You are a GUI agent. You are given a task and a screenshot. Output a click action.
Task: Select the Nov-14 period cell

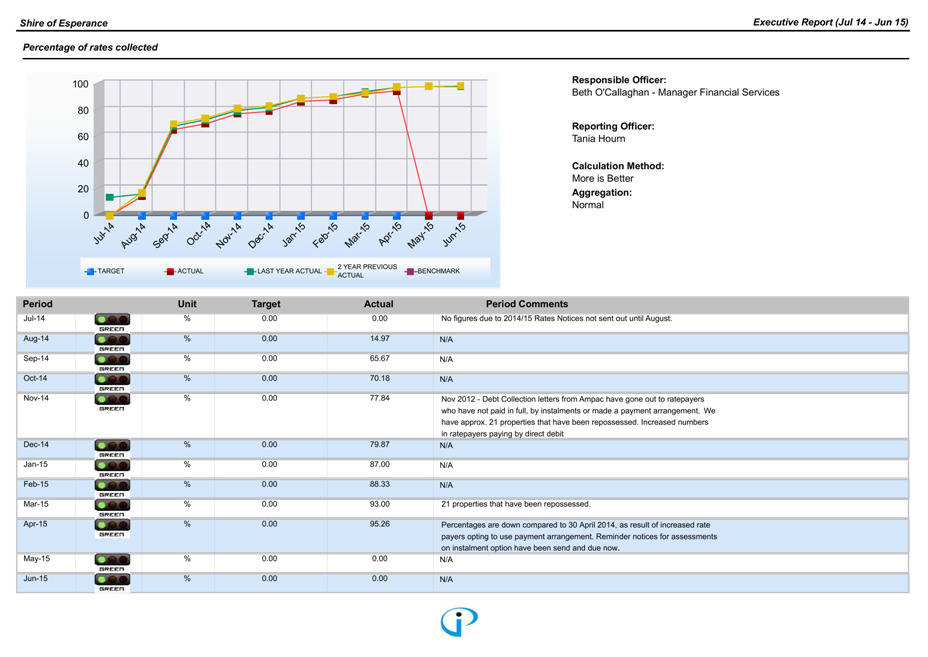point(36,398)
